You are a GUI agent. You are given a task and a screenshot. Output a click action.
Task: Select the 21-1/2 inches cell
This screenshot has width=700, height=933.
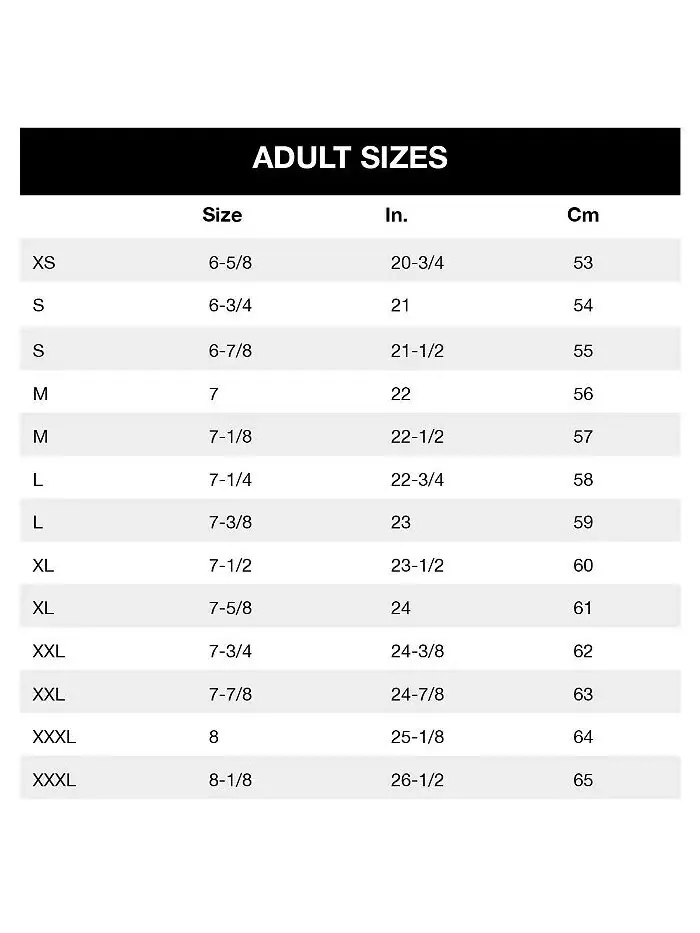(417, 350)
